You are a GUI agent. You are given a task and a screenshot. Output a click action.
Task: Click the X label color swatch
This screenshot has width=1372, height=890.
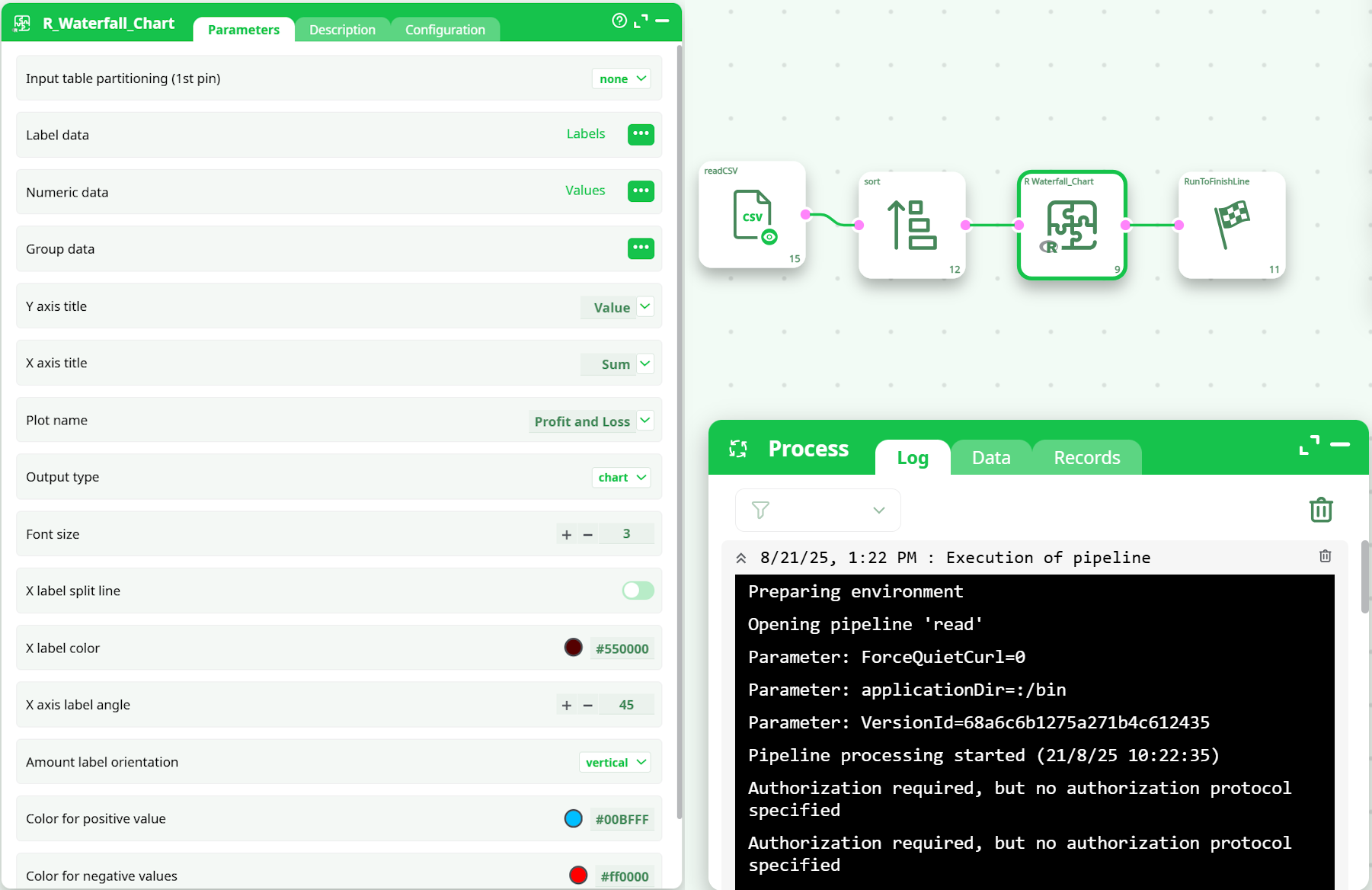[x=573, y=648]
